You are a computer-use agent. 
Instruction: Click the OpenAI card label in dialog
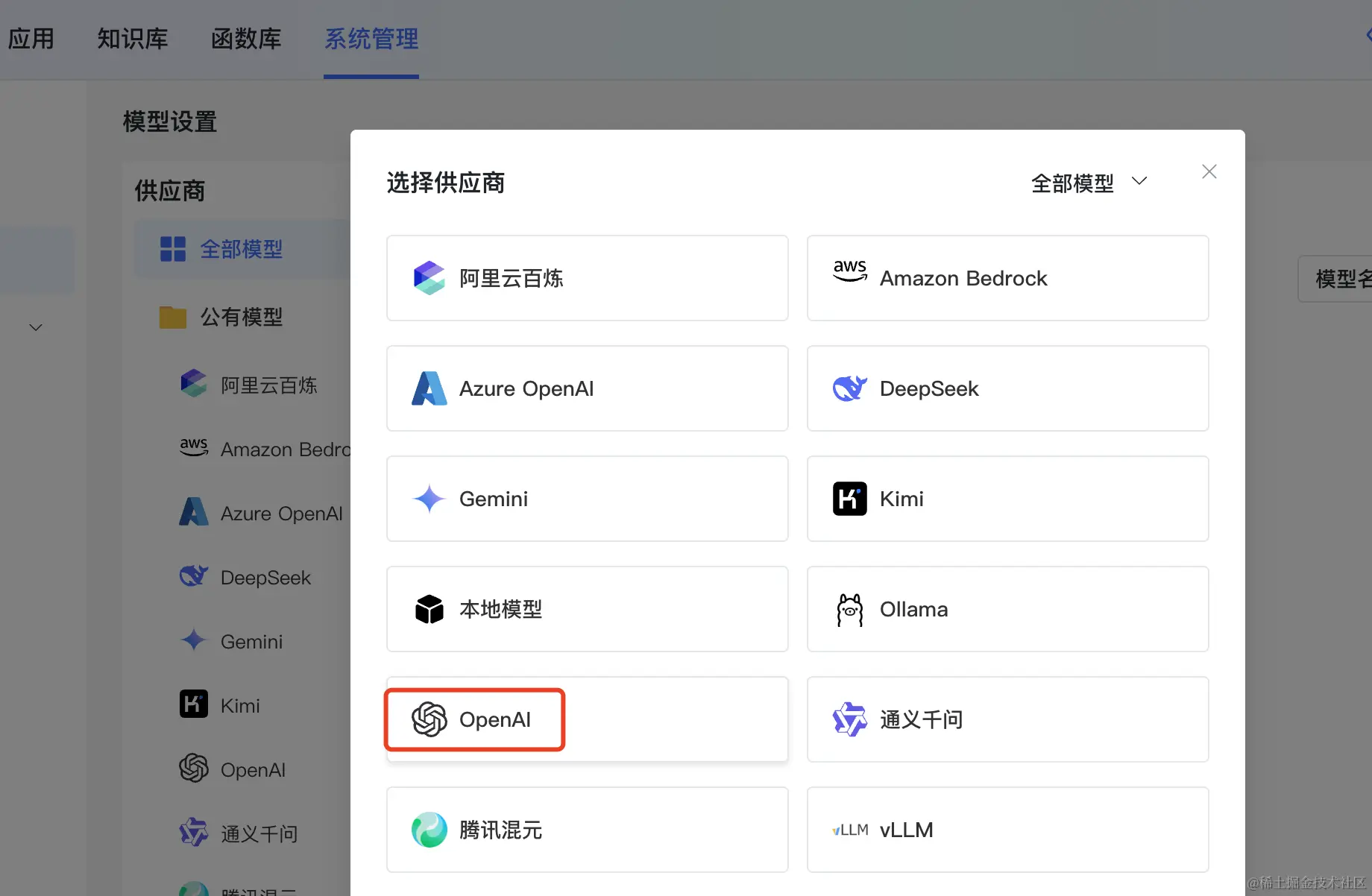(495, 719)
